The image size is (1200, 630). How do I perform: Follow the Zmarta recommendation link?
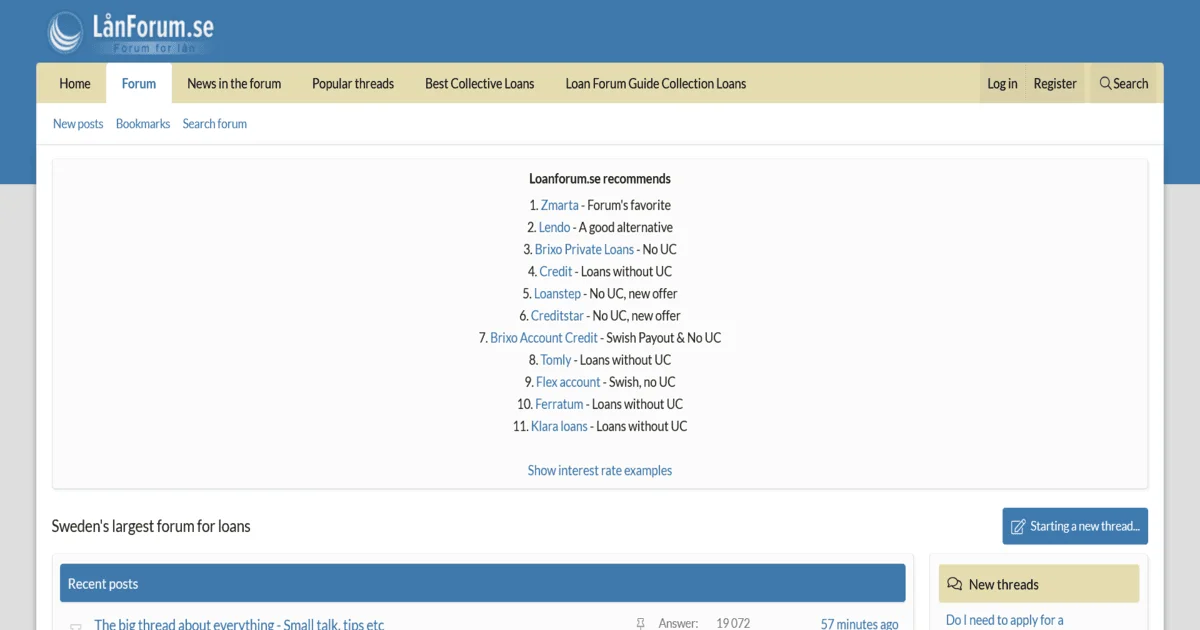click(x=560, y=205)
